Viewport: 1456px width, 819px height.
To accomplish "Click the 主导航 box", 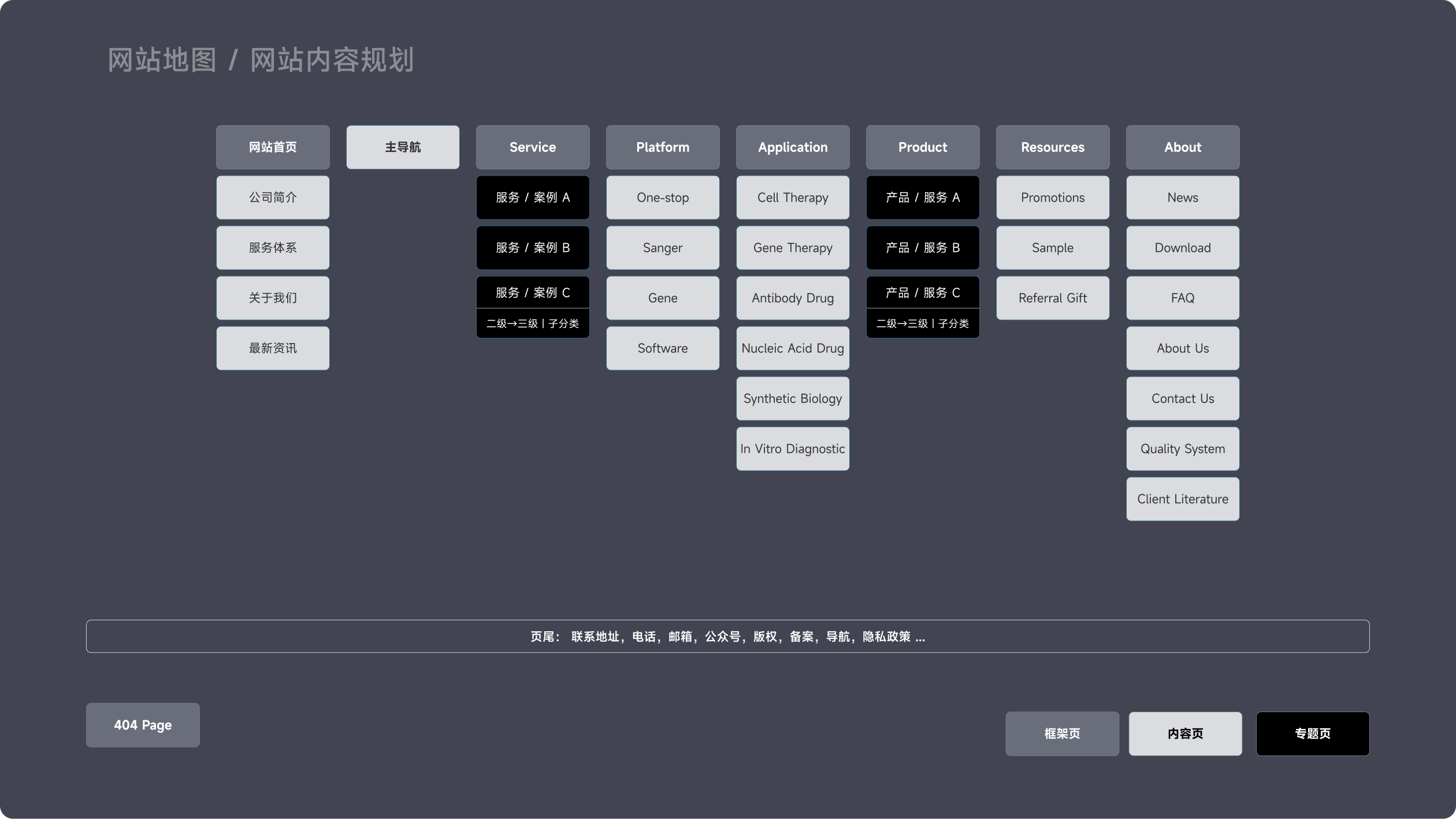I will [x=403, y=147].
